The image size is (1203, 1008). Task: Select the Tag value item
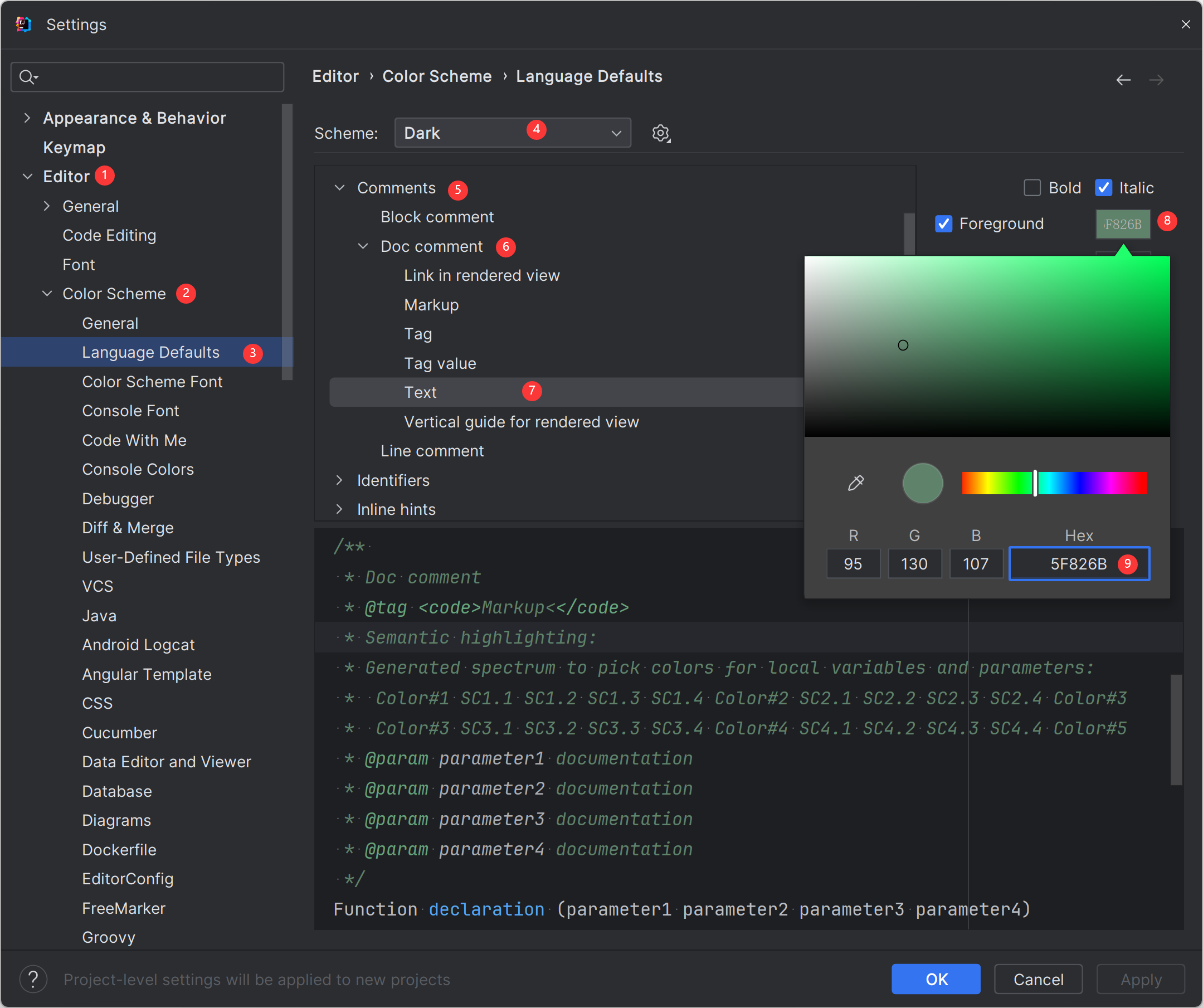(x=440, y=363)
